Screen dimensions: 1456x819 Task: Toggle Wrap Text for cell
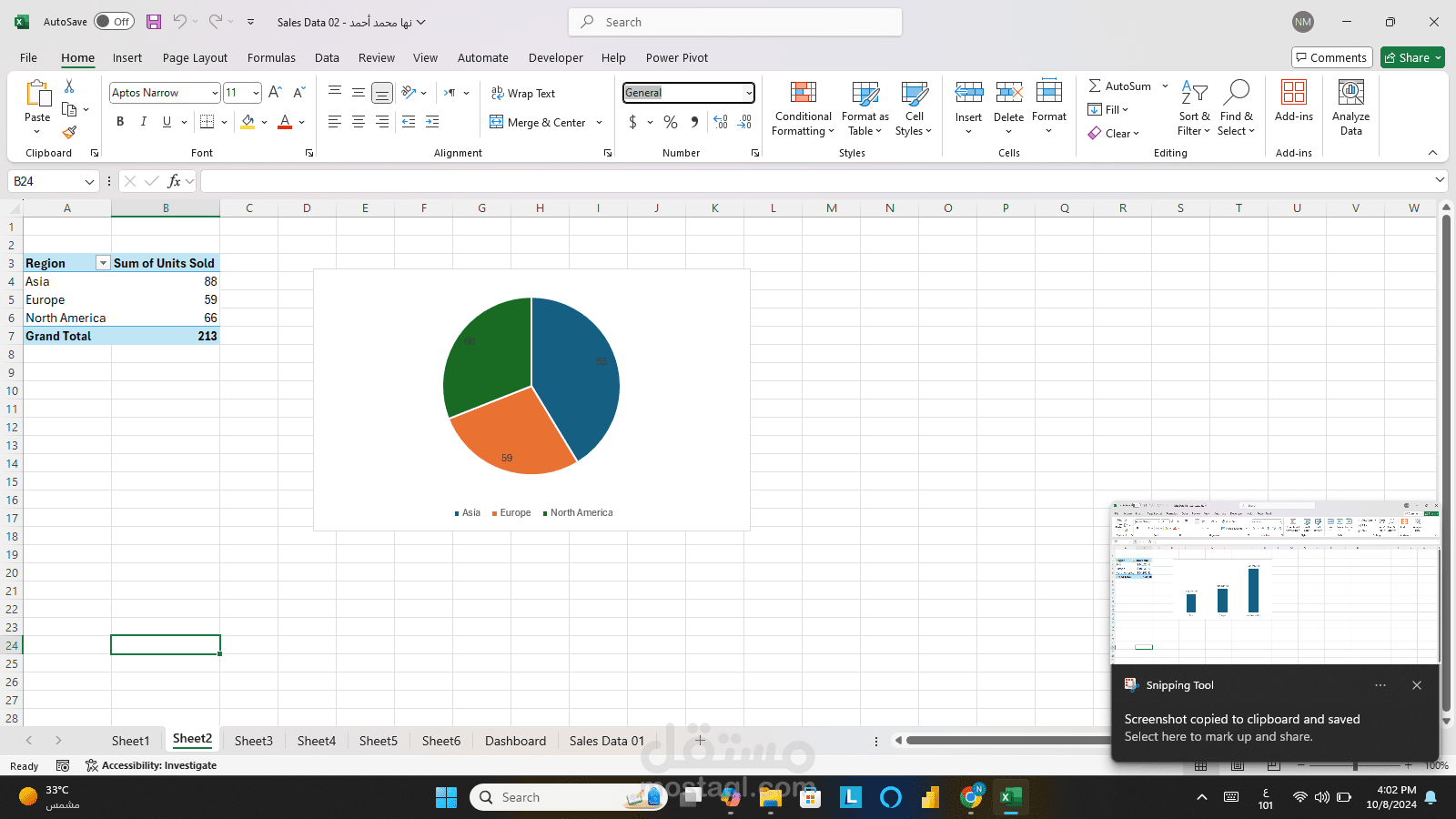(x=523, y=93)
